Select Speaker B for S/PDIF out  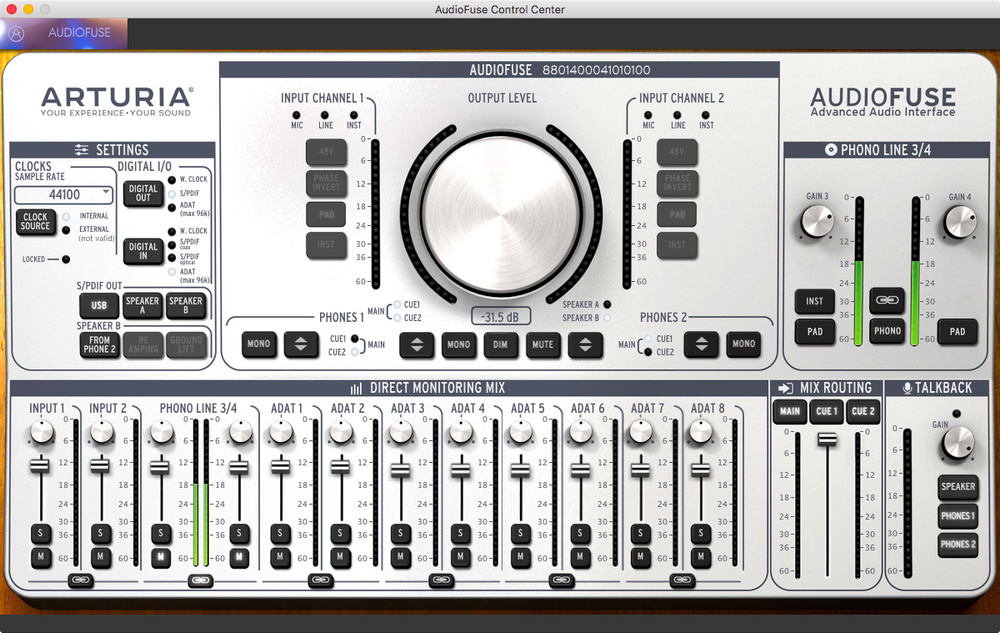[x=186, y=305]
